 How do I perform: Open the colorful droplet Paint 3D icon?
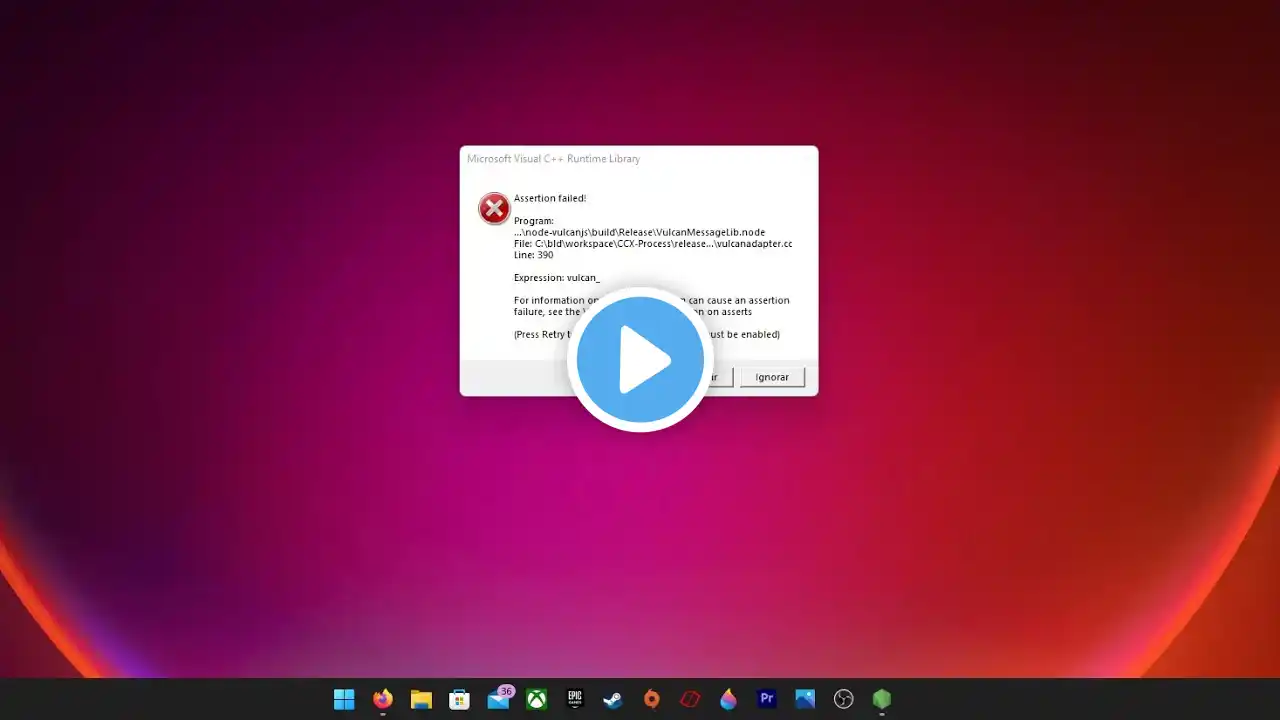coord(728,699)
